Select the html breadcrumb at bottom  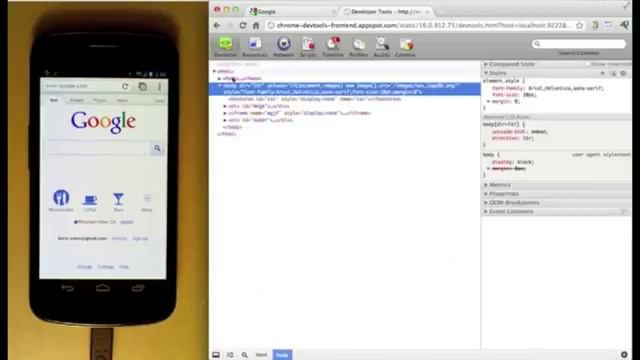261,355
